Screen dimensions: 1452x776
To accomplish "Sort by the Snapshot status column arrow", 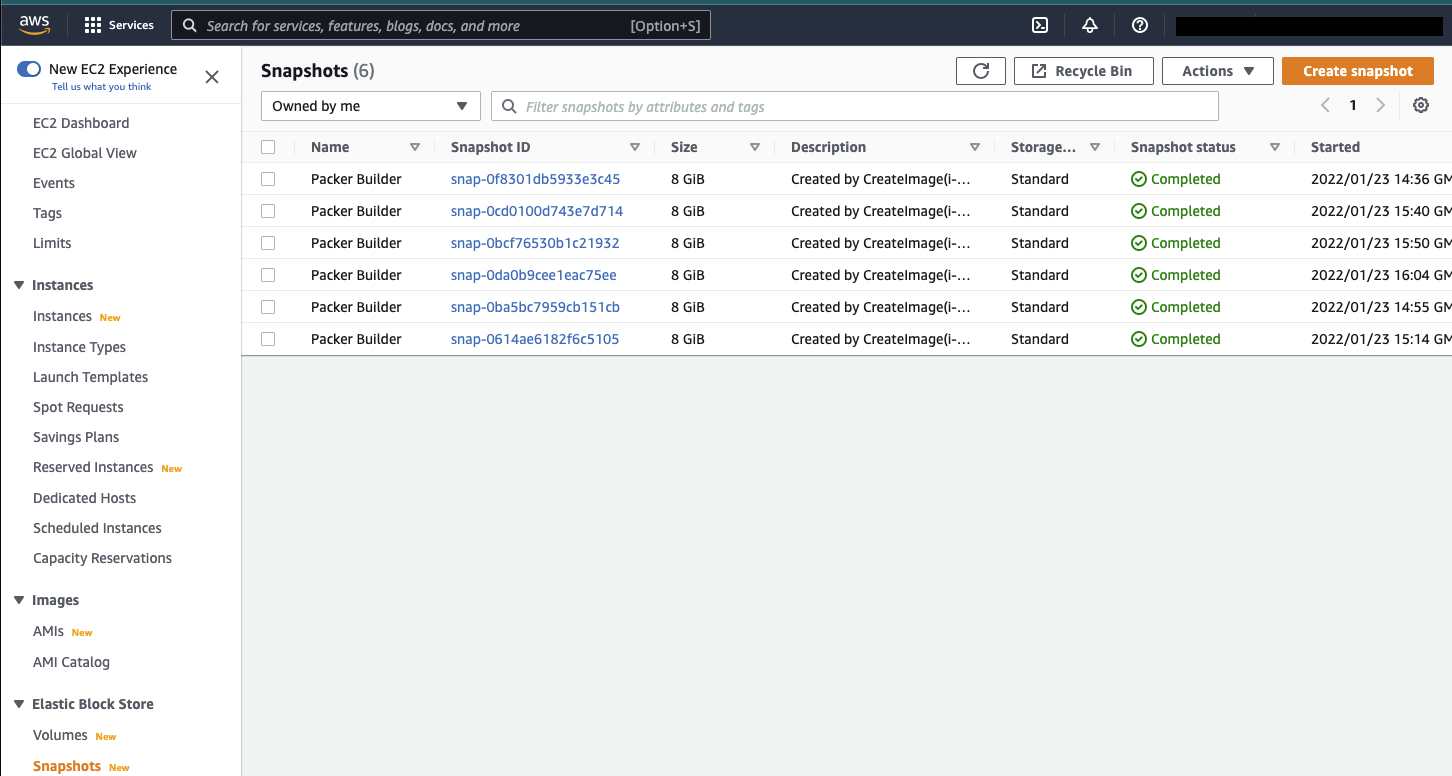I will (1275, 147).
